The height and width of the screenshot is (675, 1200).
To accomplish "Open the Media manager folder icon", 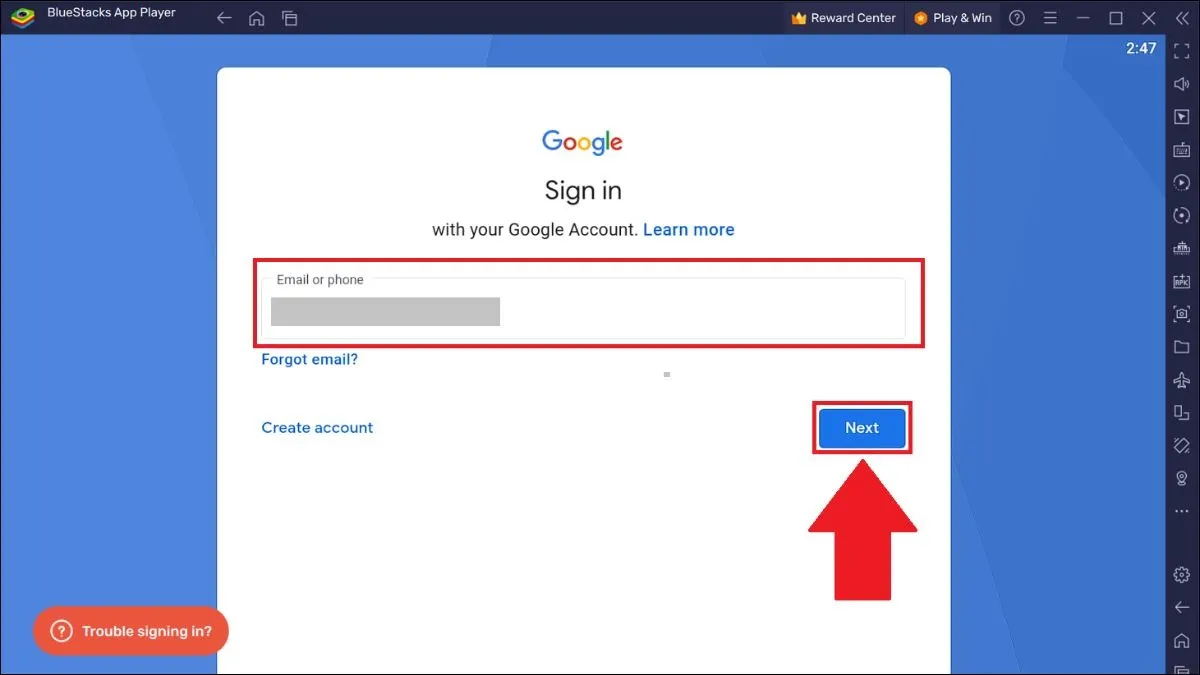I will [x=1181, y=347].
